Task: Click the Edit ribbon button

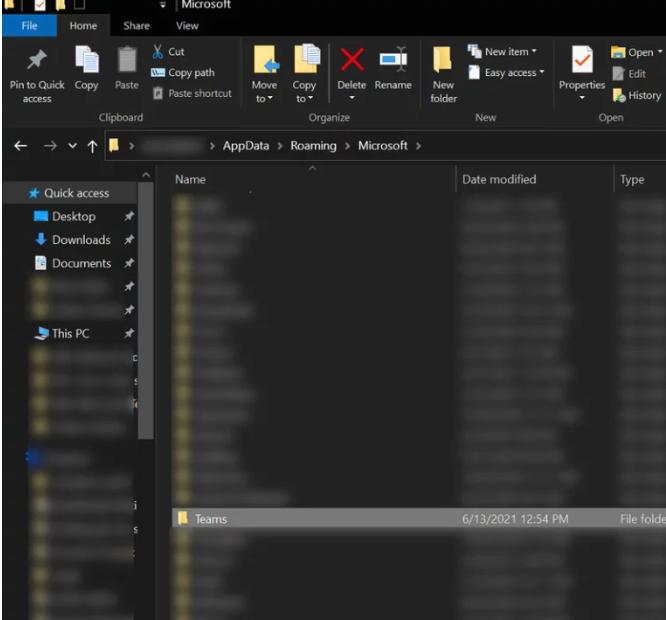Action: 629,73
